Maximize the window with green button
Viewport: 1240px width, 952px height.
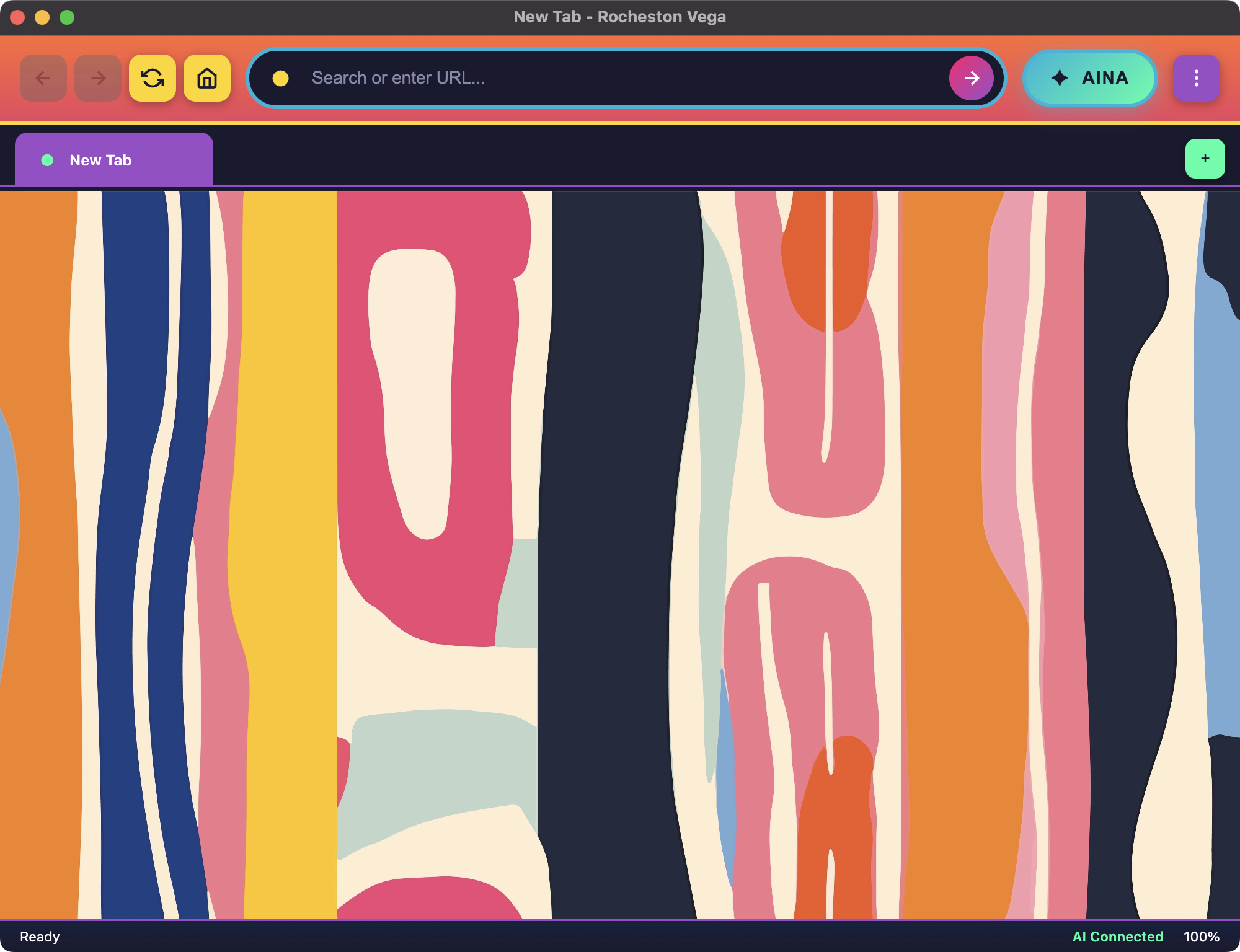coord(67,17)
